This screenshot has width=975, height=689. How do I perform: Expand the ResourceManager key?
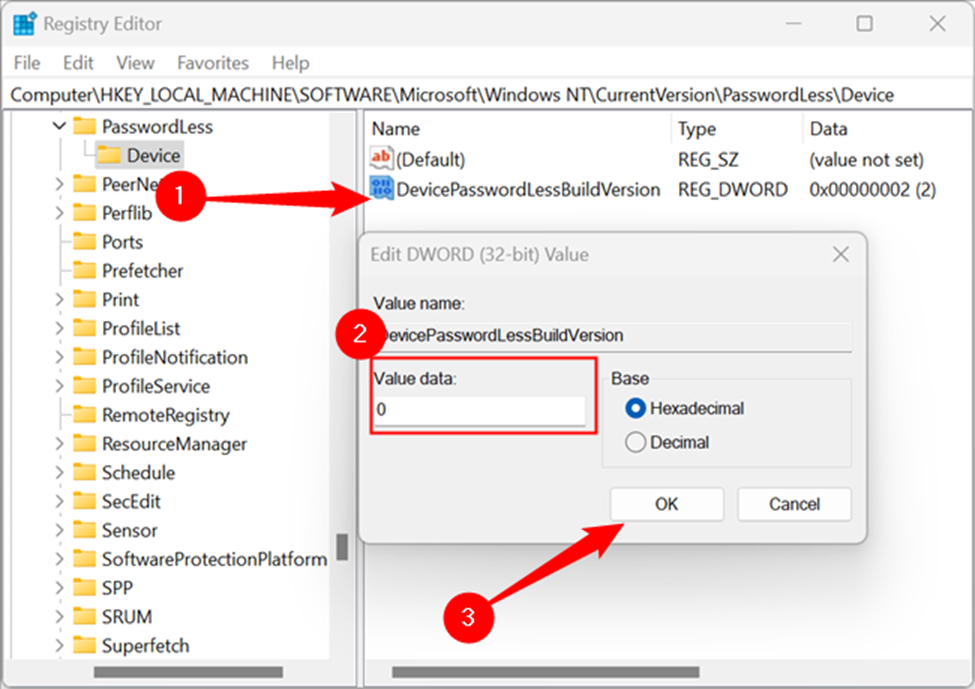coord(59,443)
